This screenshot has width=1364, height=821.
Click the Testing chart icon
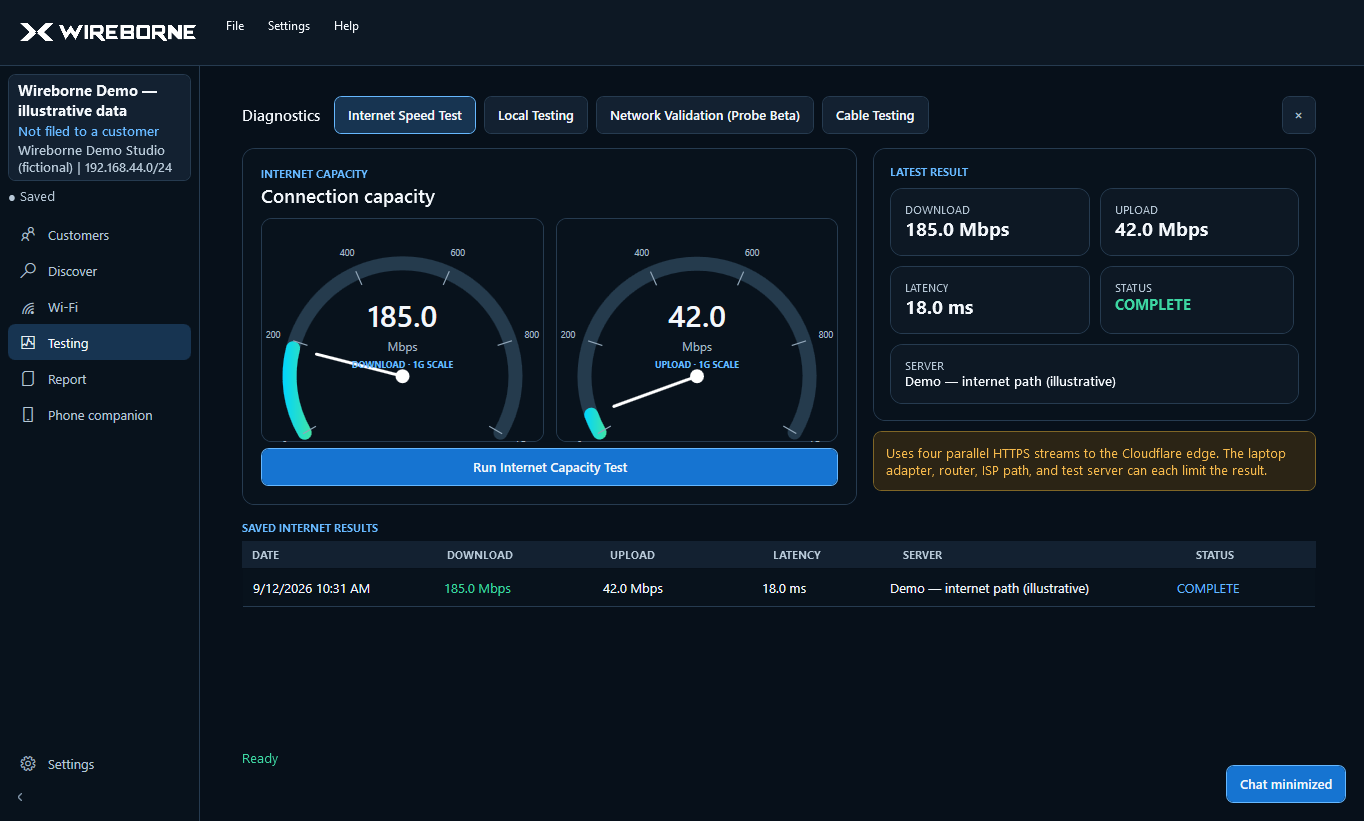click(x=28, y=343)
